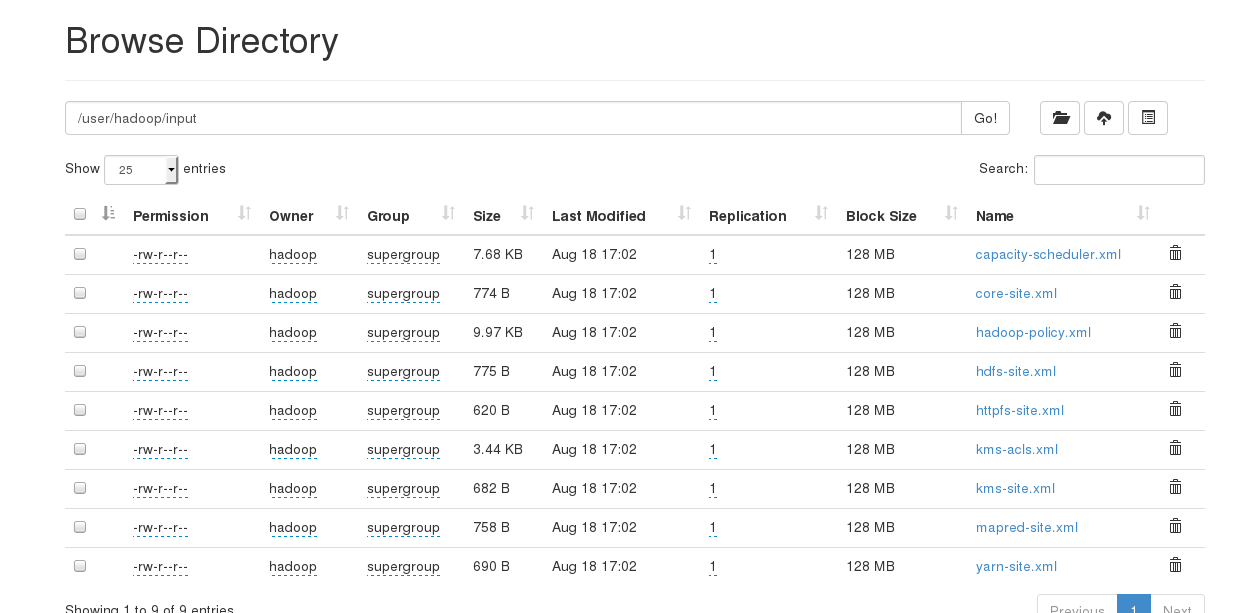Sort by Permission column arrows
1236x613 pixels.
coord(244,213)
